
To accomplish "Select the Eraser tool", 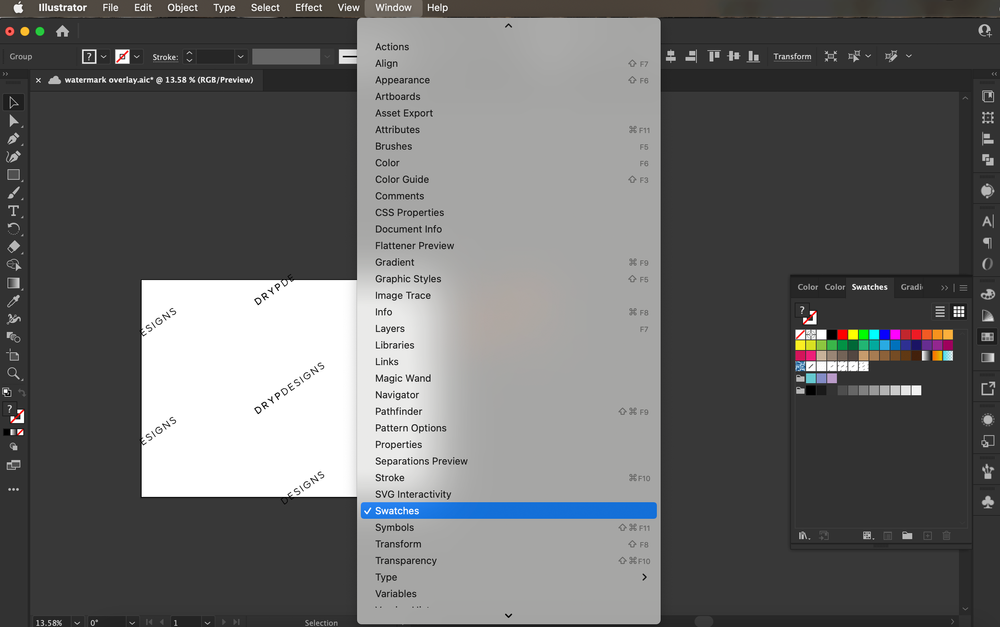I will [13, 247].
